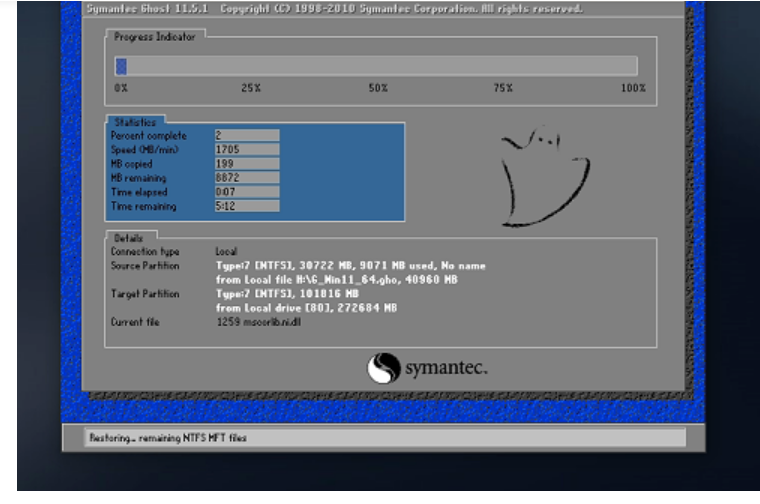The image size is (760, 504).
Task: Click the 'Source Partition' label
Action: 145,266
